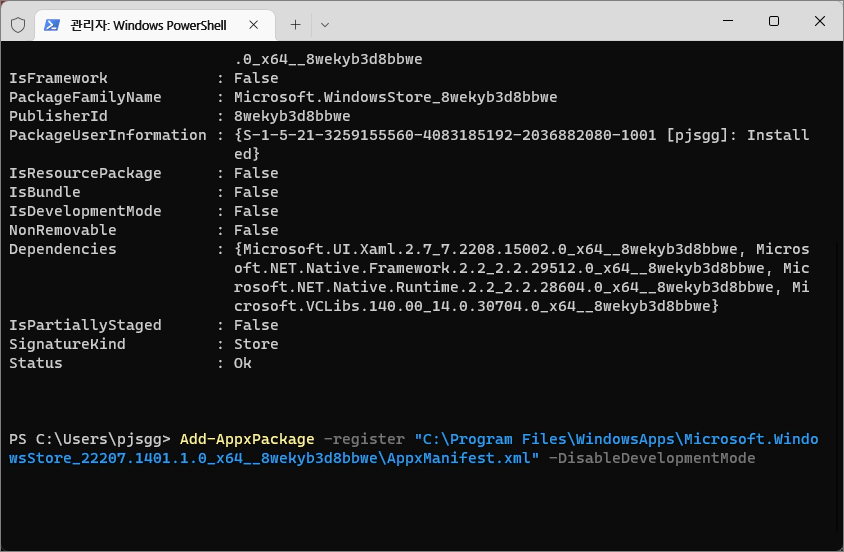Click the S-1-5-21 user SID text
This screenshot has width=844, height=552.
tap(449, 135)
